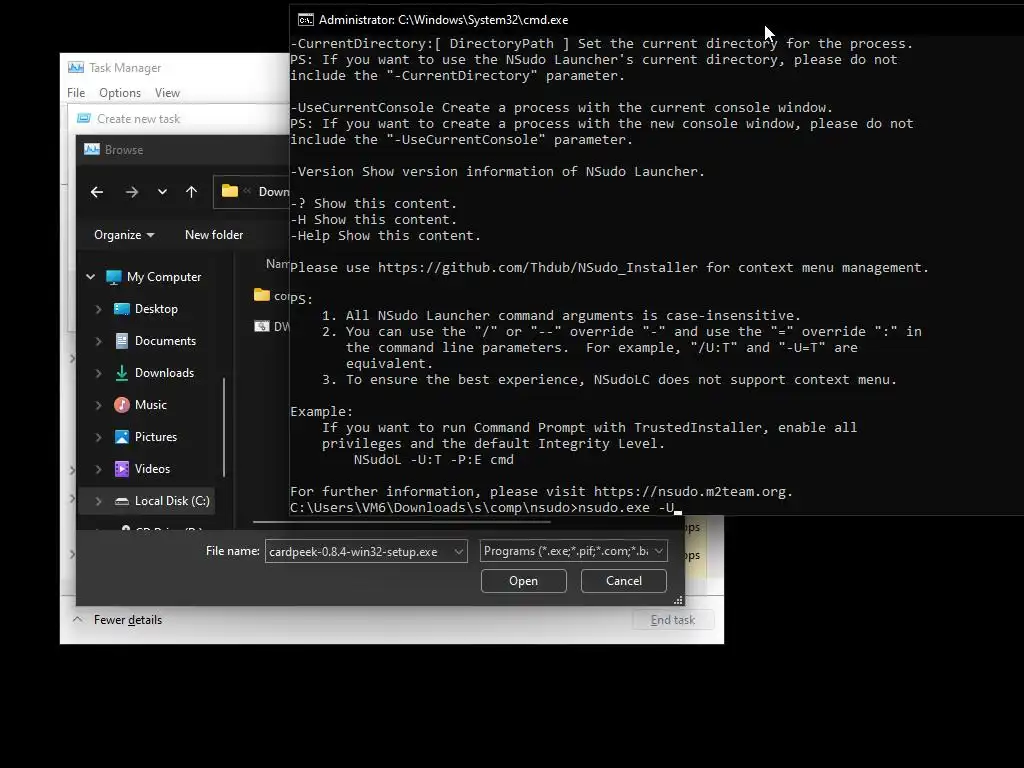The height and width of the screenshot is (768, 1024).
Task: Open Task Manager File menu
Action: coord(76,93)
